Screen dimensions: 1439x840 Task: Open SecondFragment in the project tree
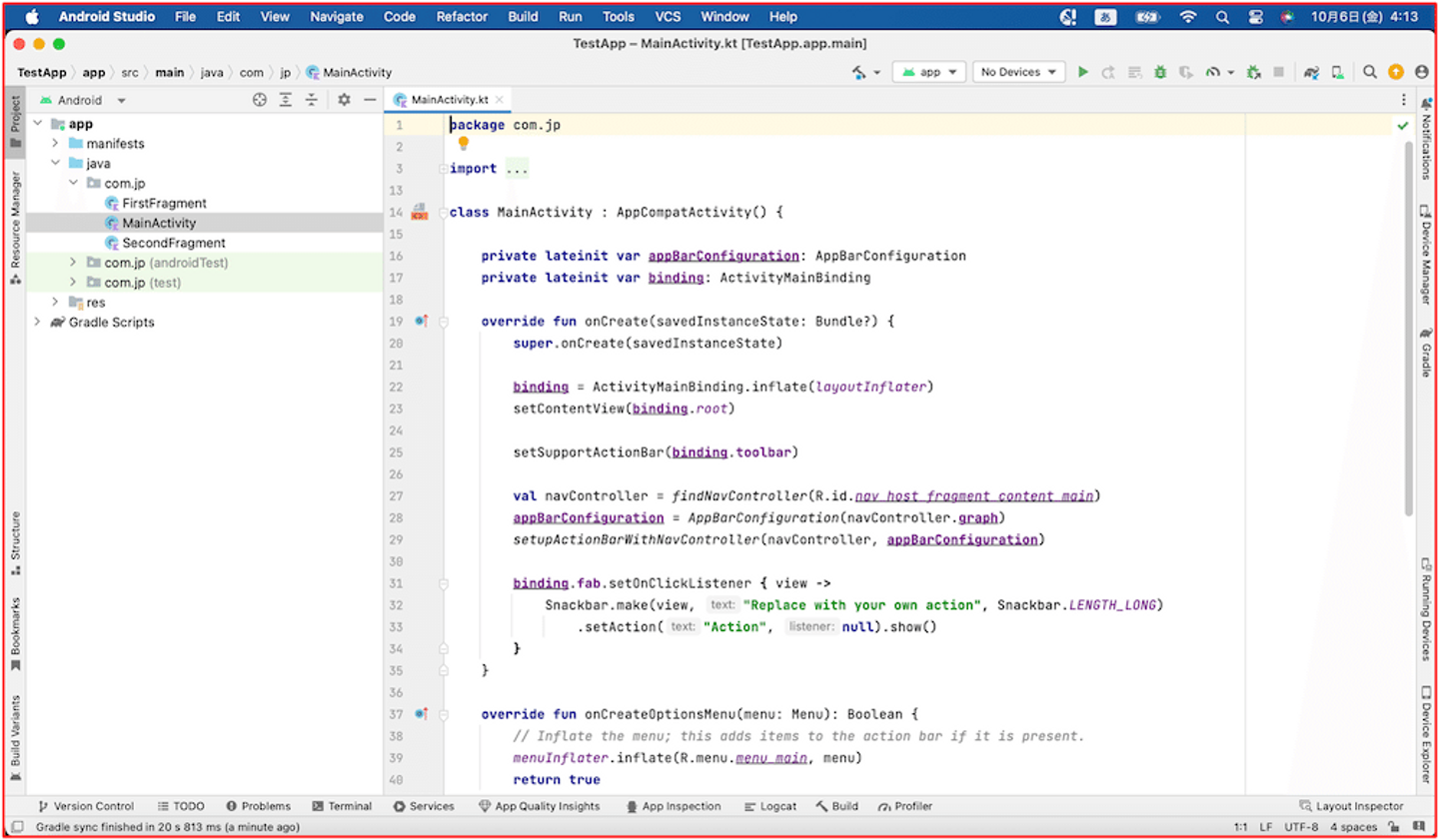(x=173, y=243)
